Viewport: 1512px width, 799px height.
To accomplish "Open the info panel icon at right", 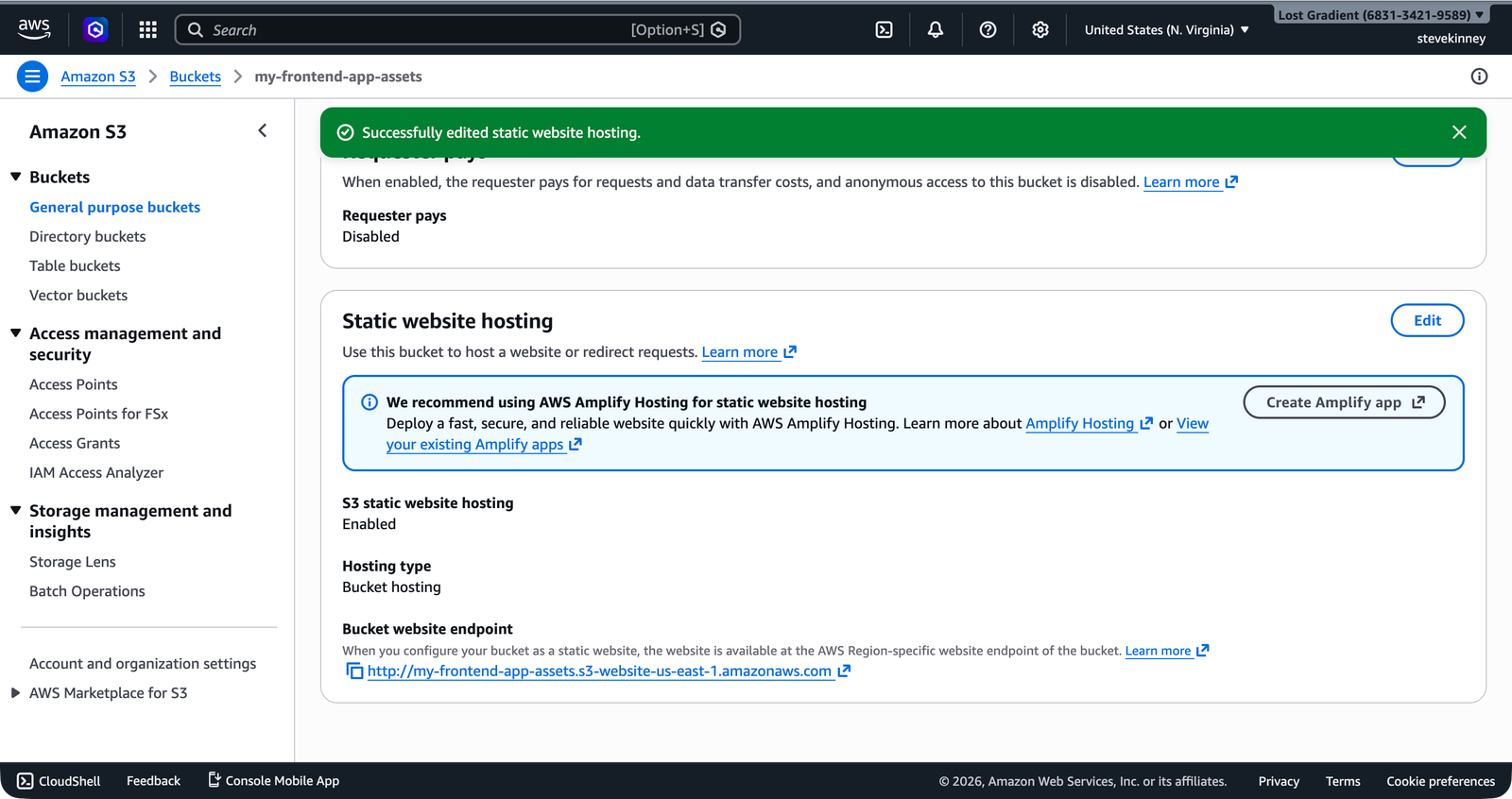I will pyautogui.click(x=1479, y=76).
